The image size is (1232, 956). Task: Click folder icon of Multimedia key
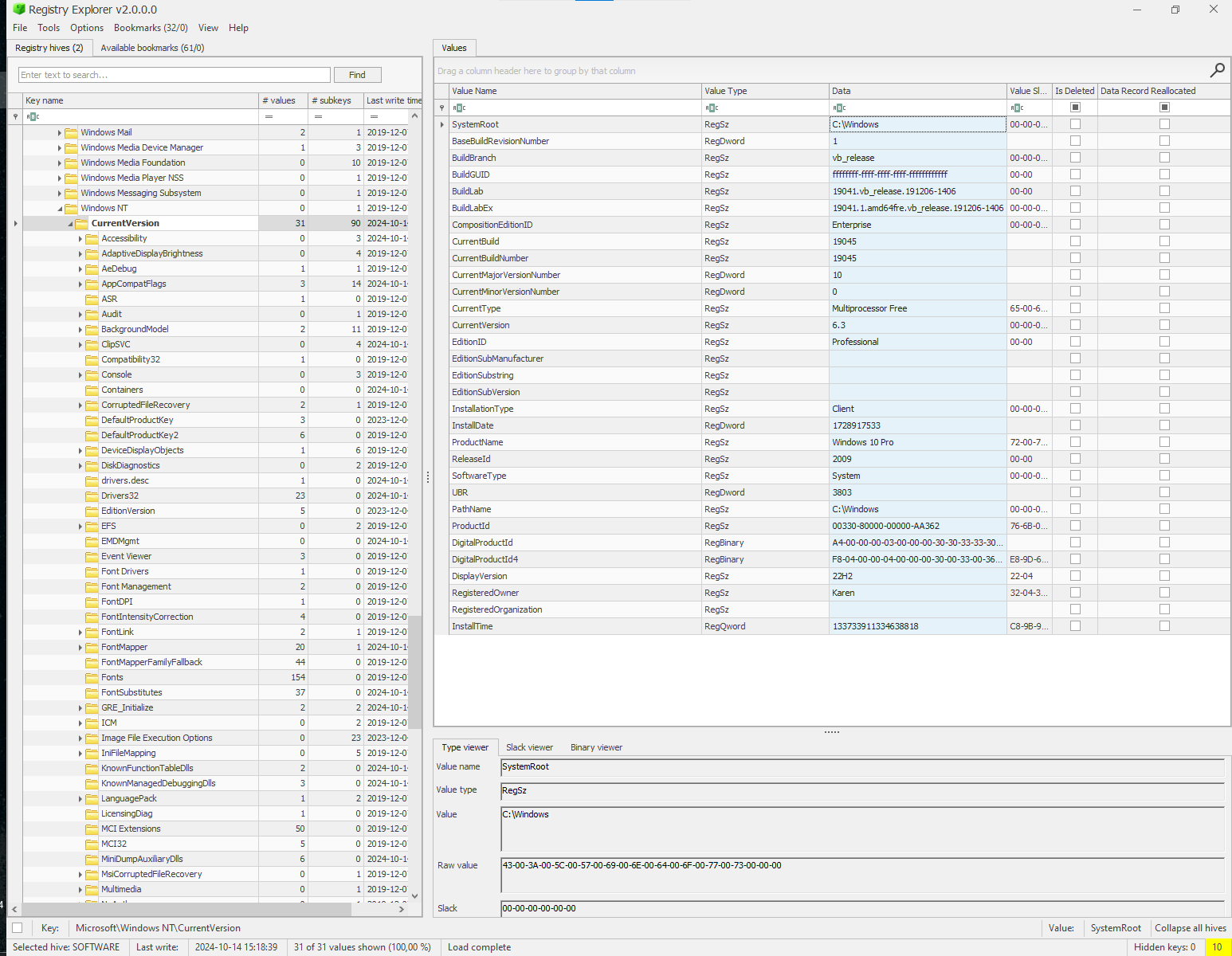point(92,889)
